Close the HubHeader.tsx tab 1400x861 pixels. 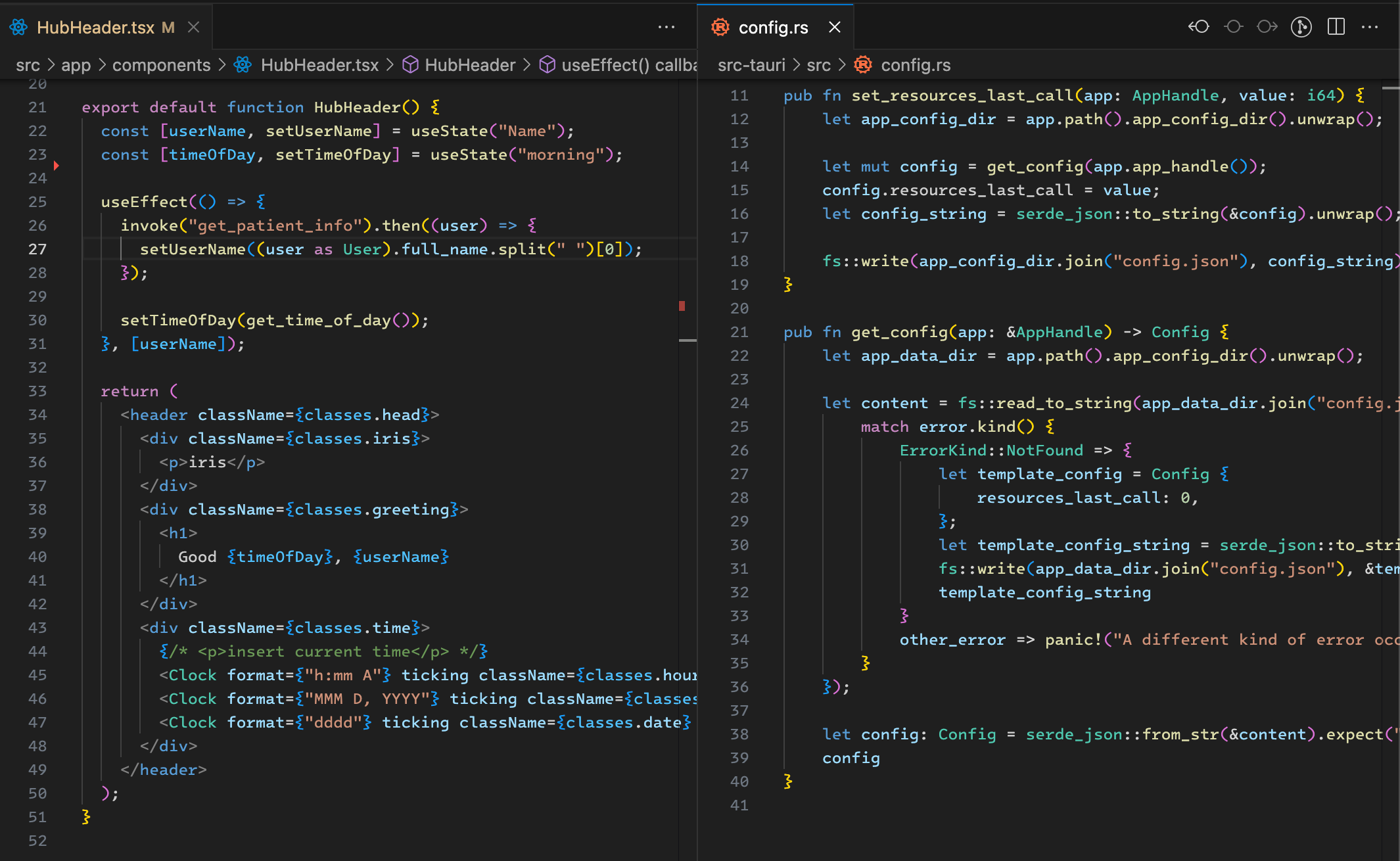[193, 27]
